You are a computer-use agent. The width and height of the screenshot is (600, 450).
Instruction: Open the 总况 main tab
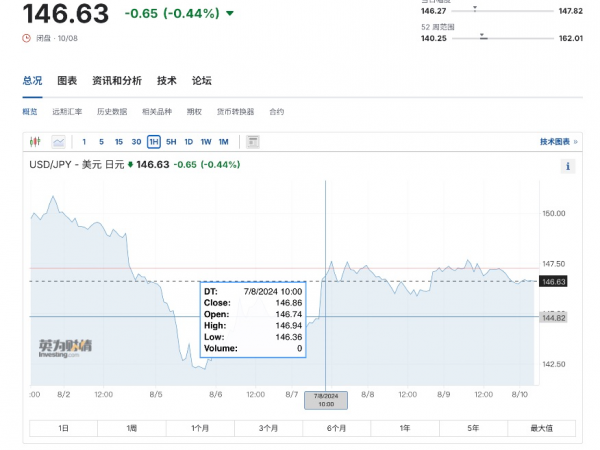[32, 81]
